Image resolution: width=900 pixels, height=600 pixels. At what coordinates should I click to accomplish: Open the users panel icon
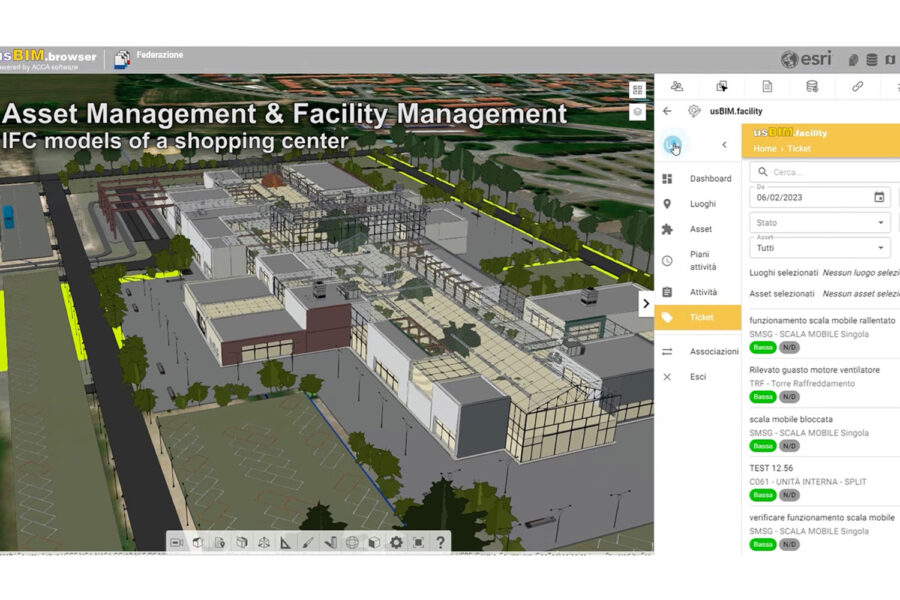tap(677, 87)
